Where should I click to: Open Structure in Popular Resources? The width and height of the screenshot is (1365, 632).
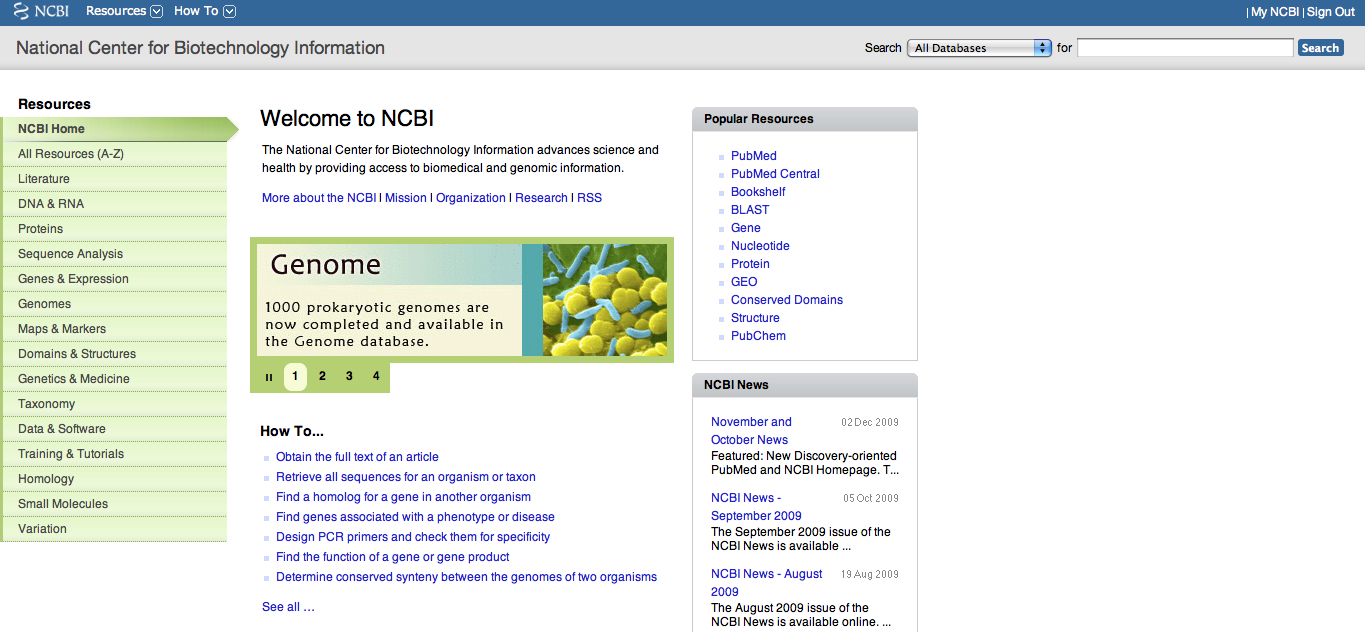755,318
